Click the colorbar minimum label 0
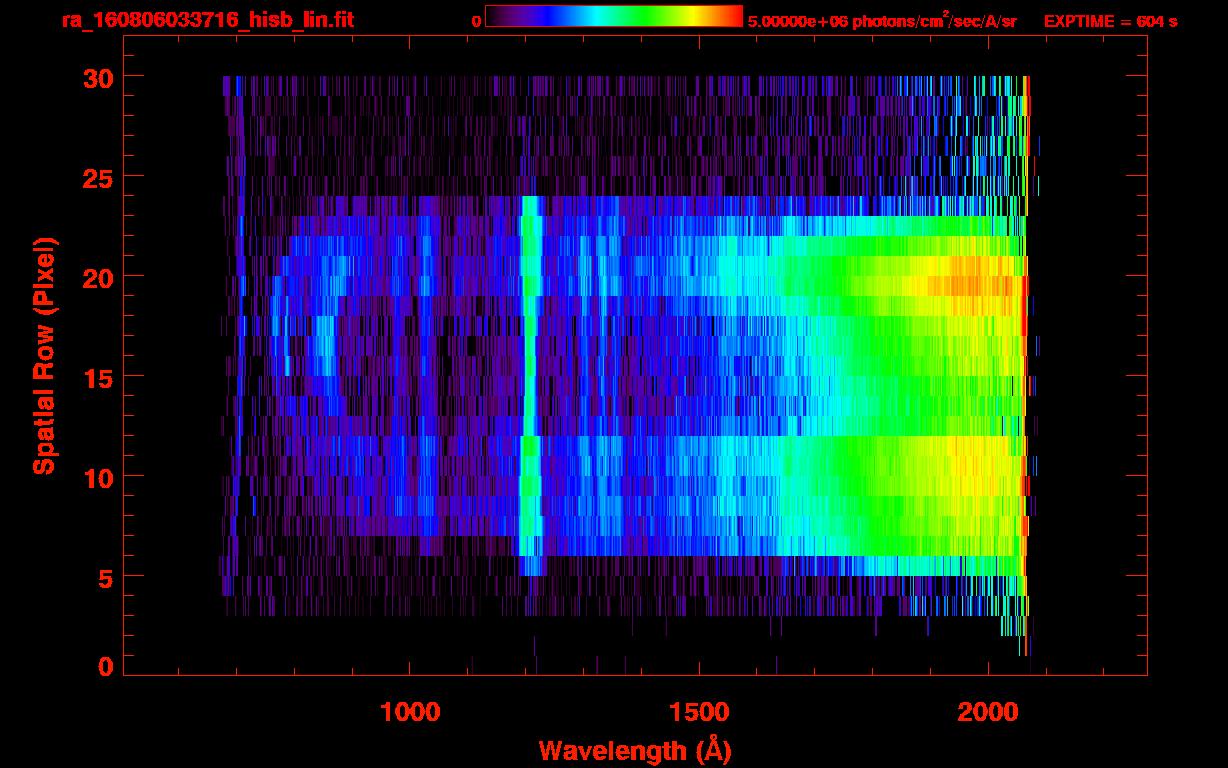Image resolution: width=1228 pixels, height=768 pixels. click(x=477, y=22)
